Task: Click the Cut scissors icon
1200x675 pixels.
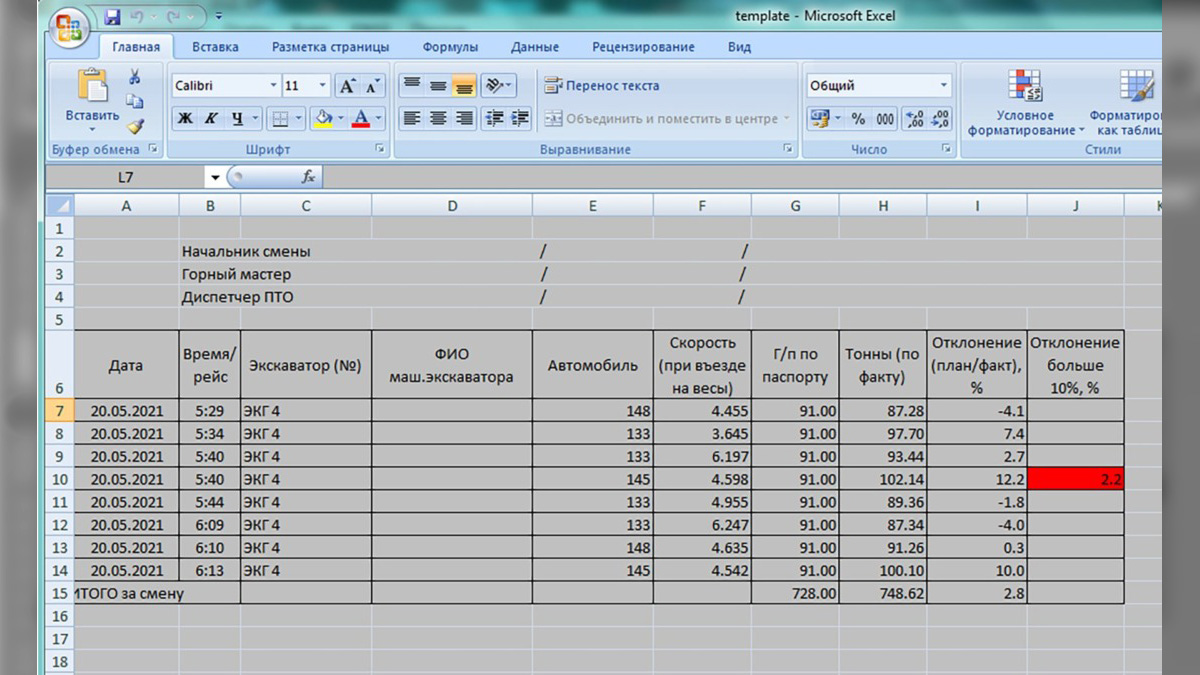Action: (135, 77)
